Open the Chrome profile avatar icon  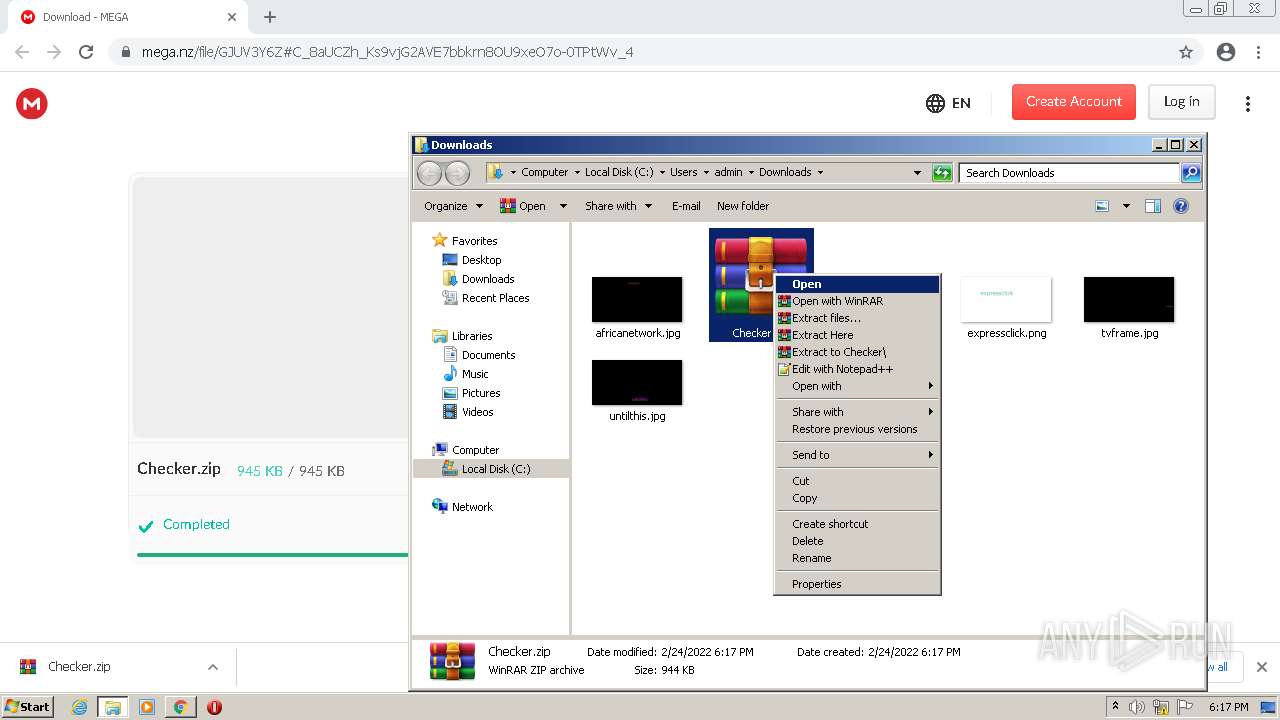click(x=1226, y=52)
